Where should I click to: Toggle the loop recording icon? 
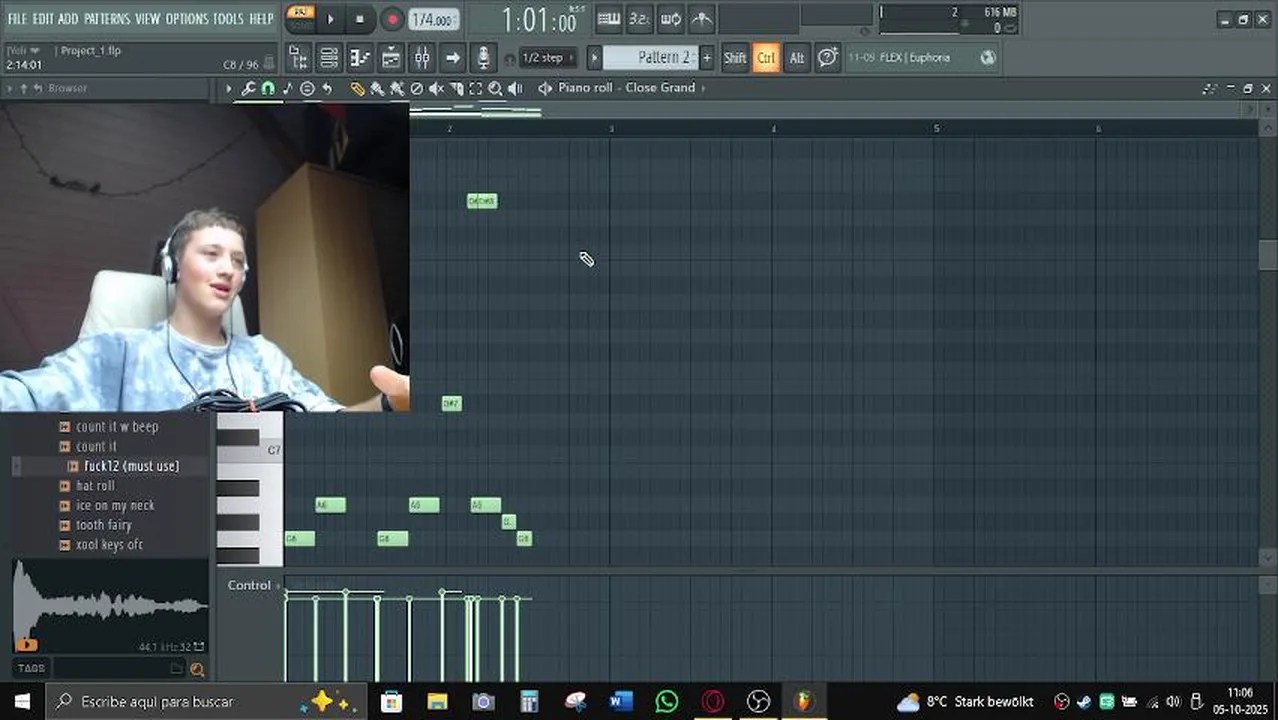point(671,19)
